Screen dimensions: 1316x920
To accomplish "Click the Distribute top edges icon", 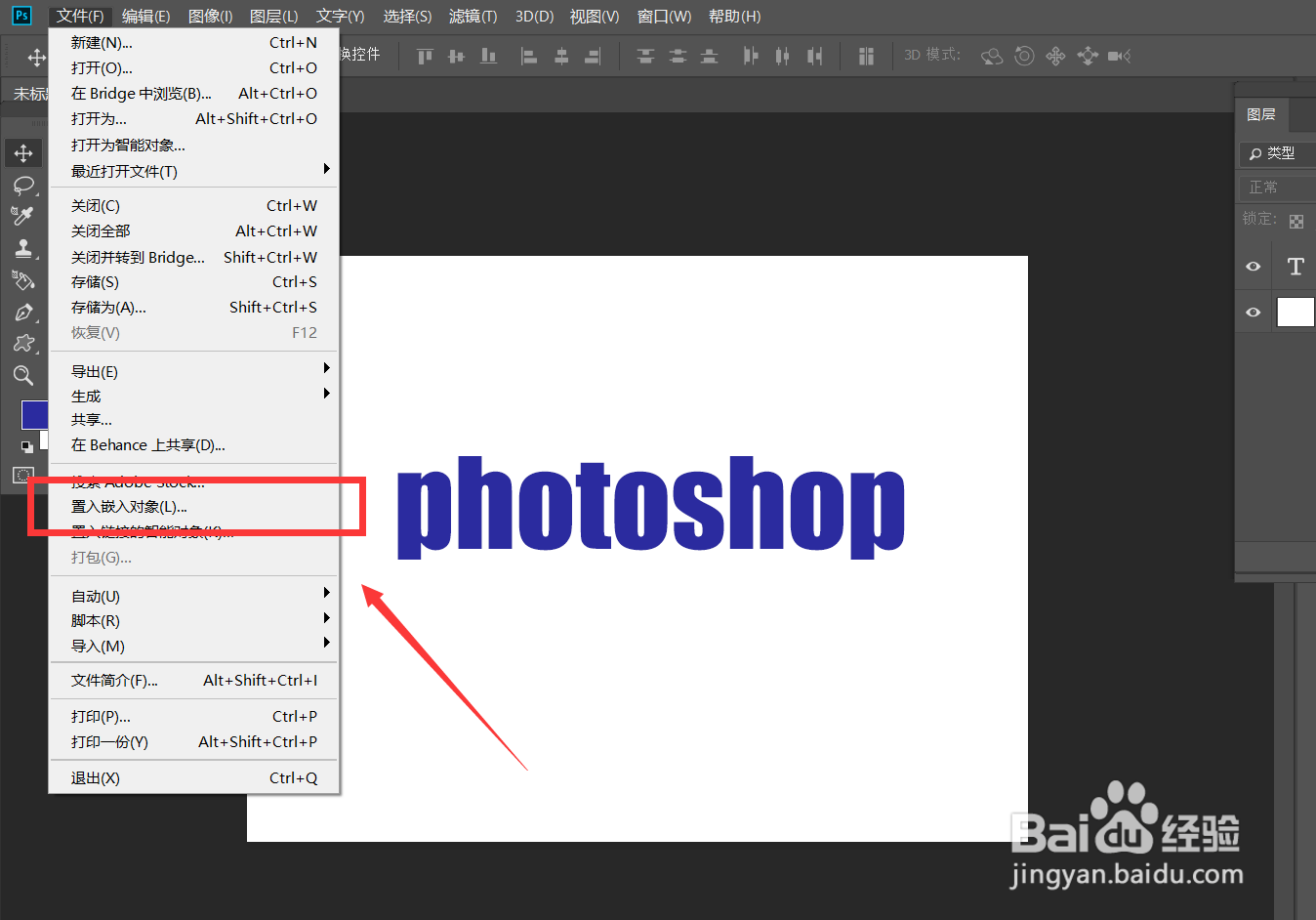I will pos(645,56).
